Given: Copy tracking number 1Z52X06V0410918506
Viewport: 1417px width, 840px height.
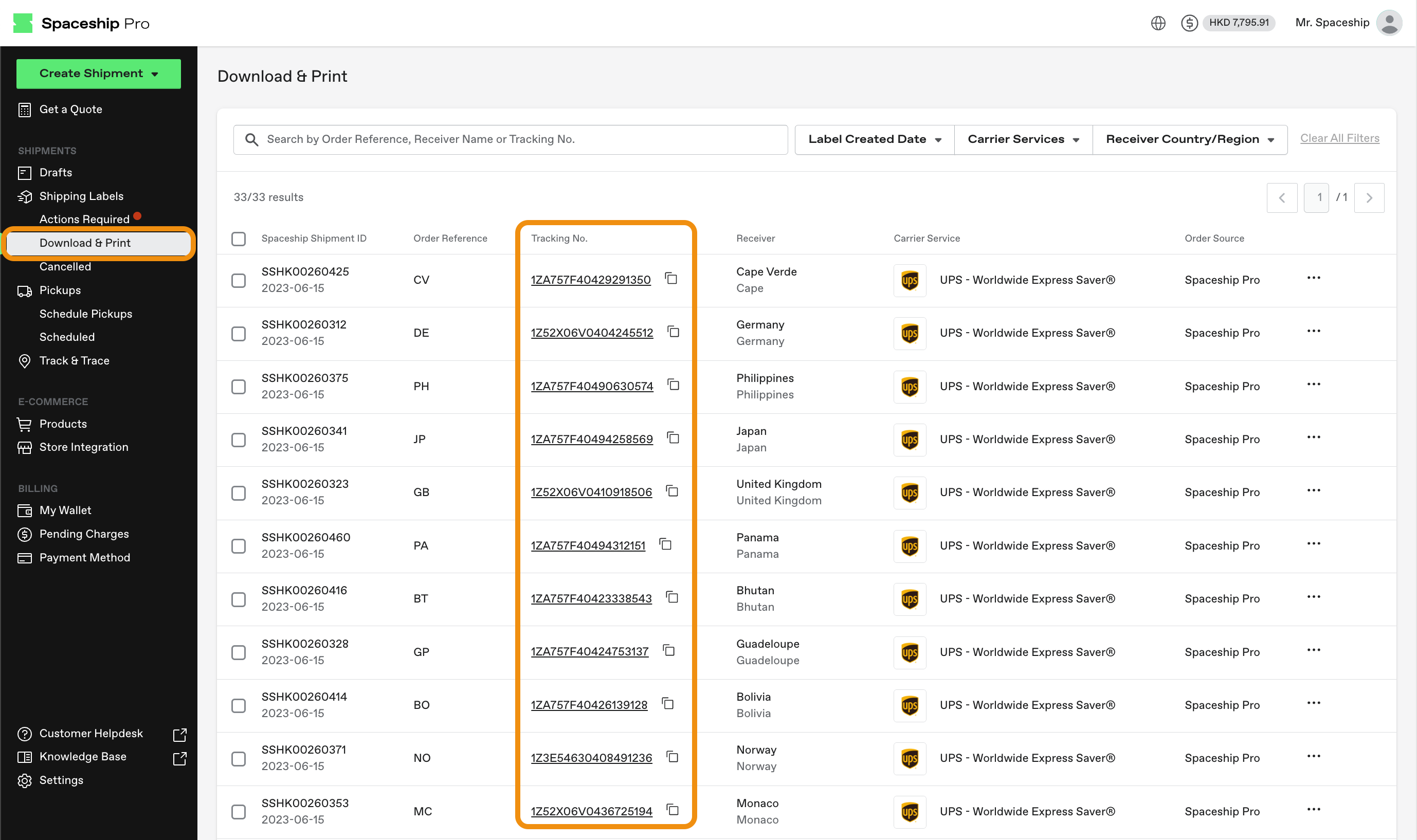Looking at the screenshot, I should pyautogui.click(x=672, y=491).
